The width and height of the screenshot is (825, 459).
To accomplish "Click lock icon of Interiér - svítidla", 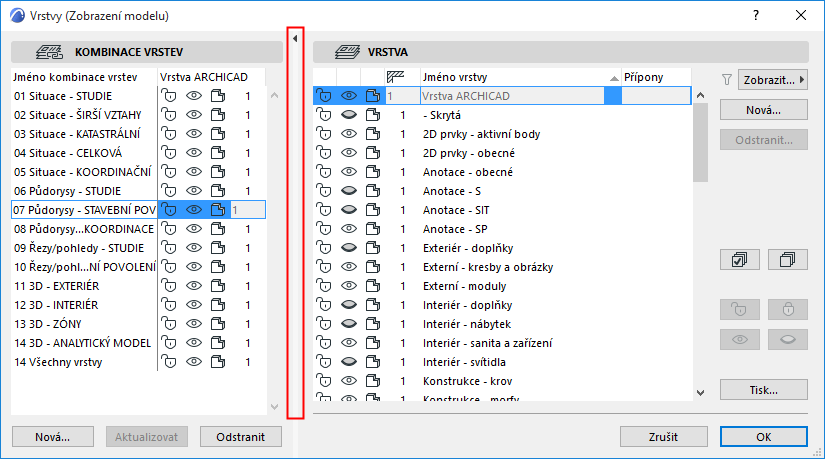I will tap(324, 362).
